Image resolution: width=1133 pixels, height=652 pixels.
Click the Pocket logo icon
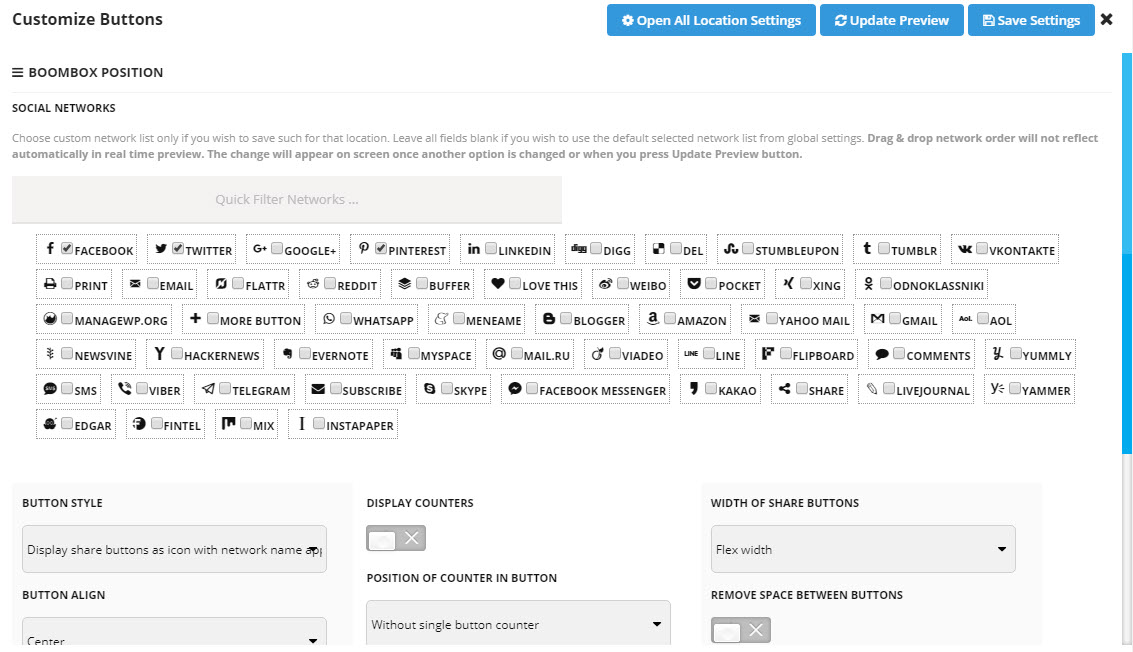coord(694,283)
